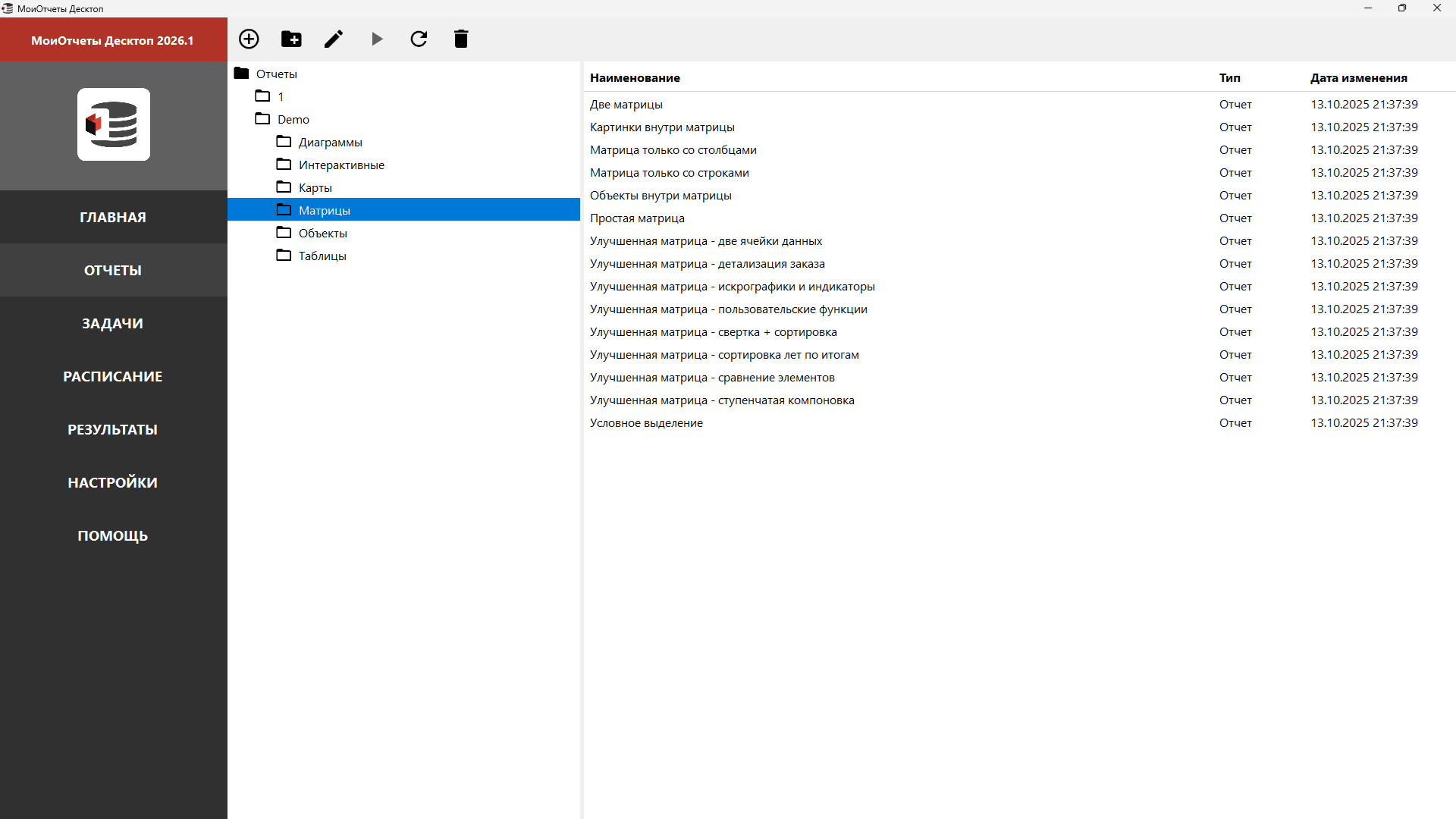Select the Диаграммы folder in tree

pos(330,142)
